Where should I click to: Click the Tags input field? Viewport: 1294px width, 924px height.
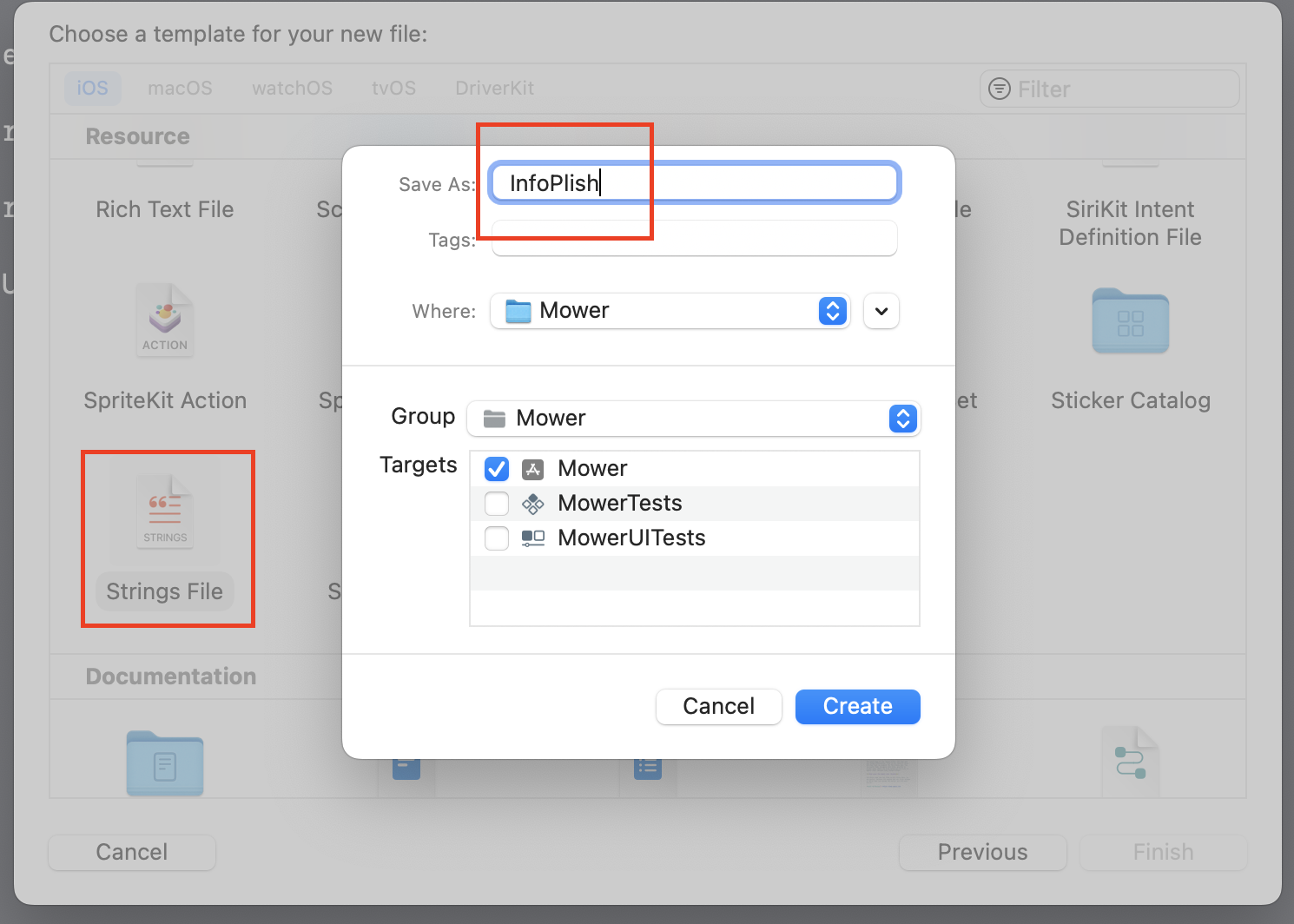[x=694, y=239]
